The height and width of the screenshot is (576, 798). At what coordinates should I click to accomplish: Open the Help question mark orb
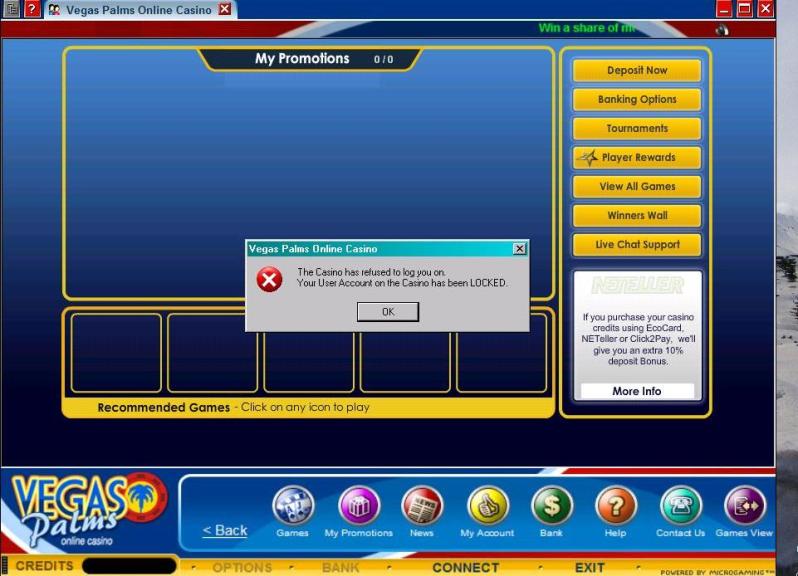click(x=616, y=505)
